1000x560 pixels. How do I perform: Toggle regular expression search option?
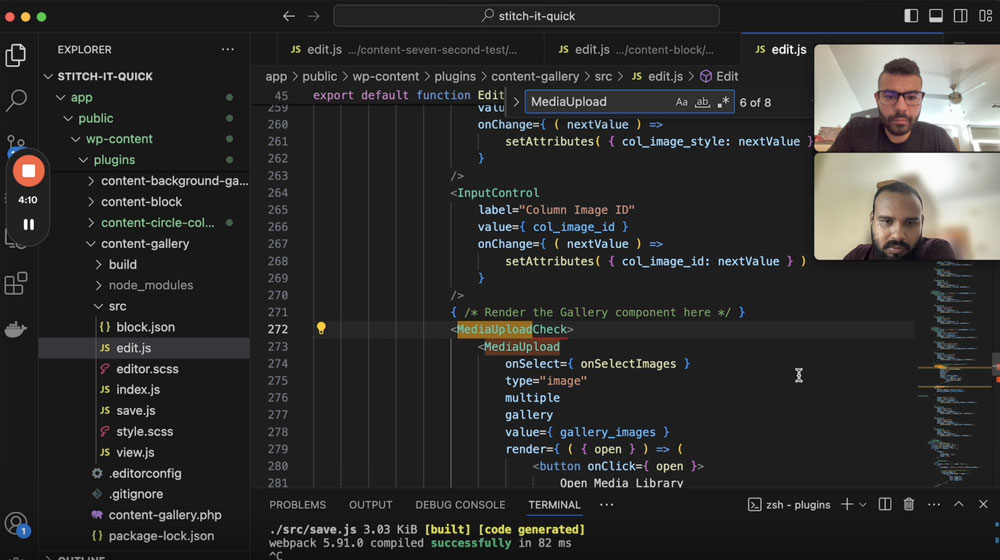point(723,102)
